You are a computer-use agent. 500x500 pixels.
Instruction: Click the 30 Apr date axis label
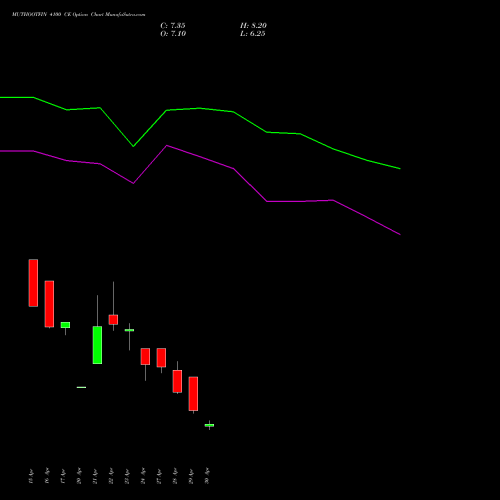click(207, 476)
